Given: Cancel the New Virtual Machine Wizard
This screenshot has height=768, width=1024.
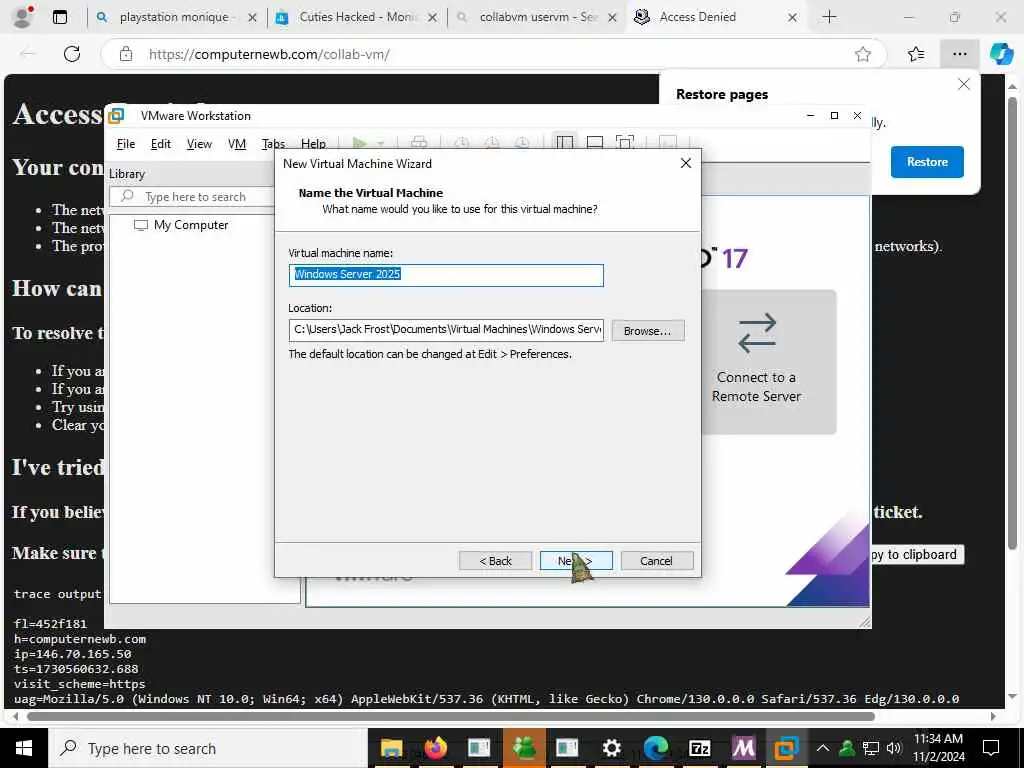Looking at the screenshot, I should point(657,560).
